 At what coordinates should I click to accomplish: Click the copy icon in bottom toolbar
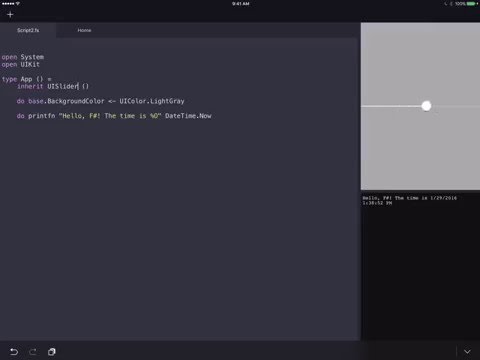tap(52, 352)
